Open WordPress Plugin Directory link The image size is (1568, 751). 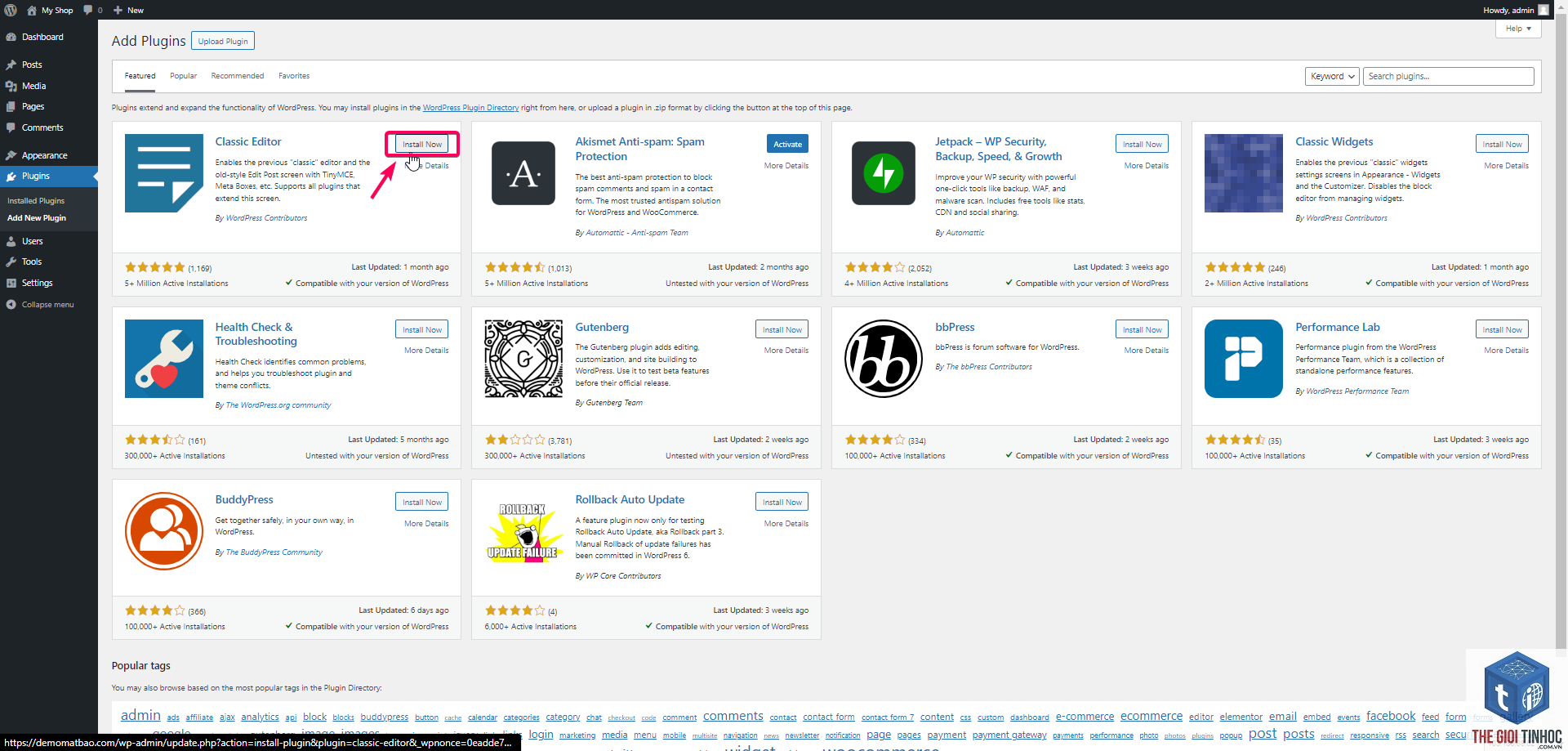470,108
